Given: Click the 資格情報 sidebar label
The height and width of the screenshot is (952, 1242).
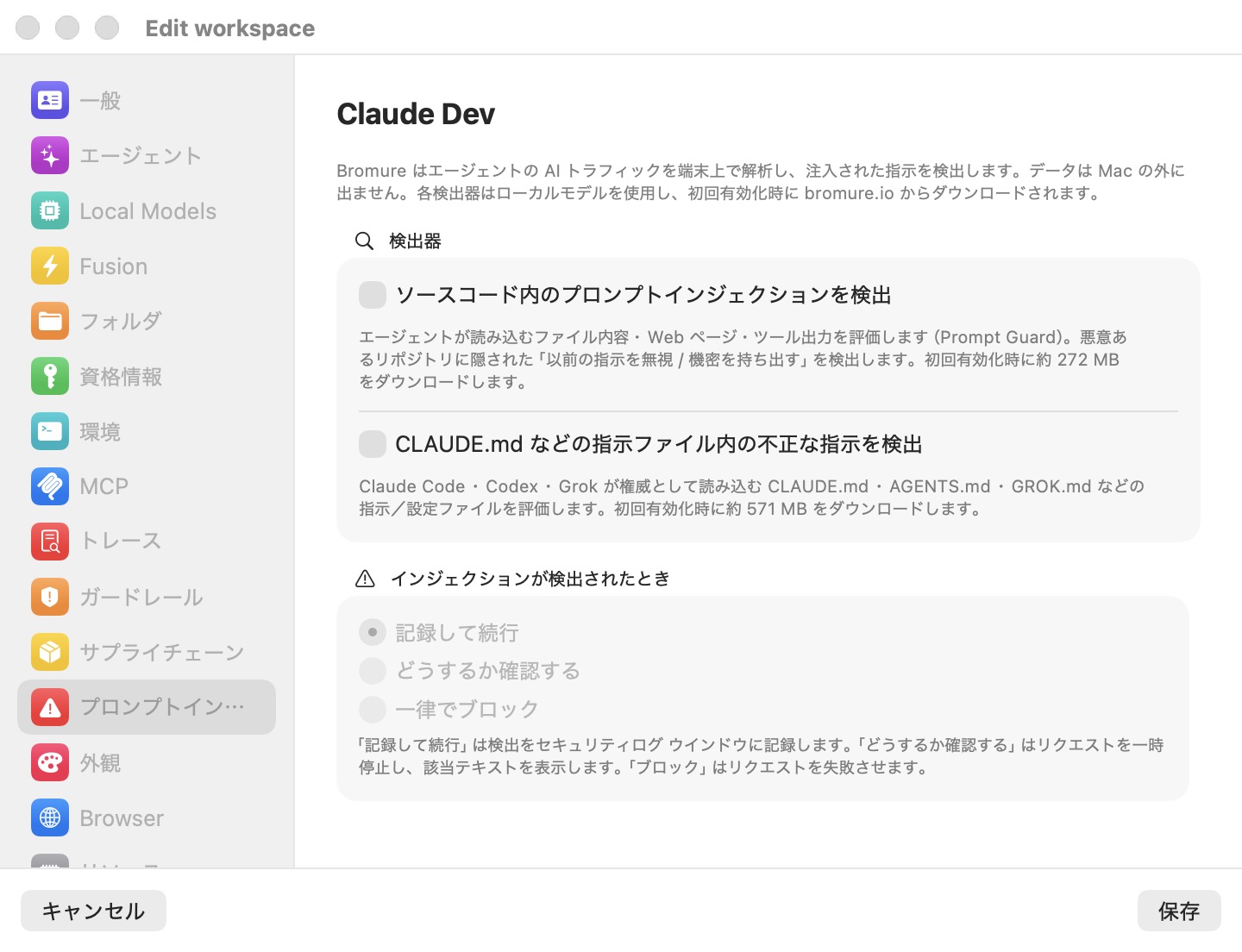Looking at the screenshot, I should (x=121, y=377).
